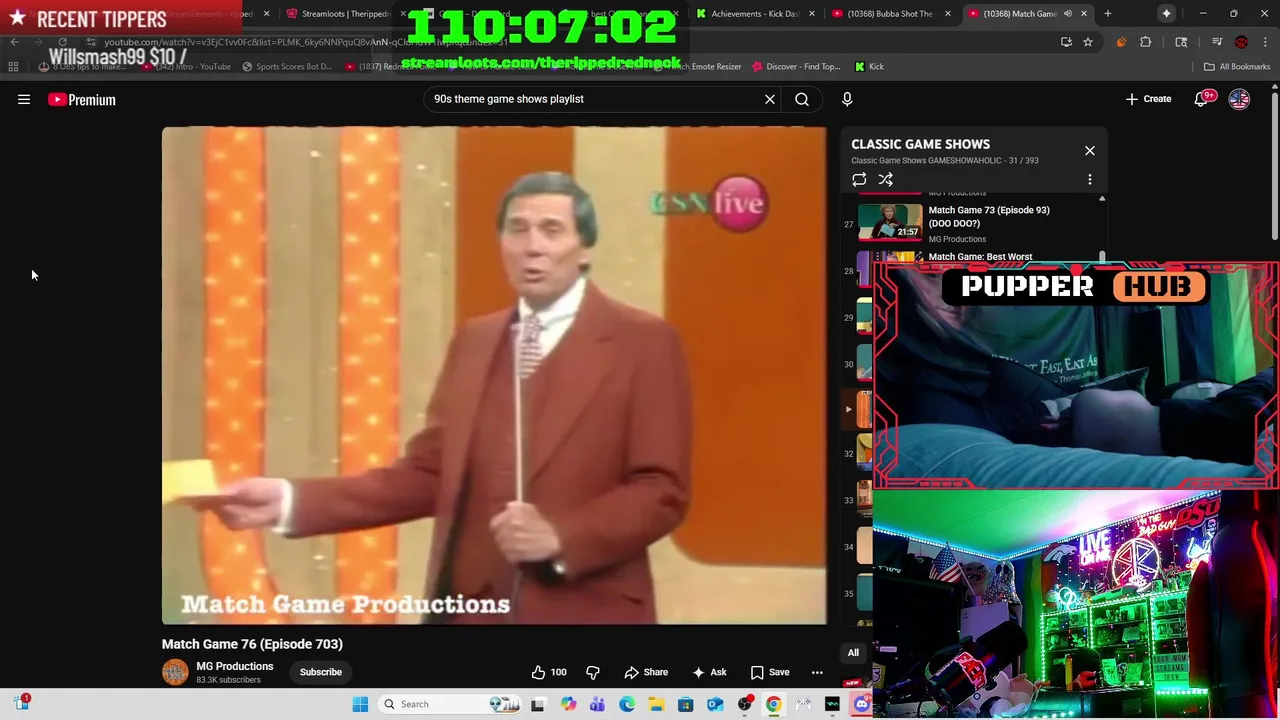Open Outlook from the taskbar
The width and height of the screenshot is (1280, 720).
click(715, 704)
